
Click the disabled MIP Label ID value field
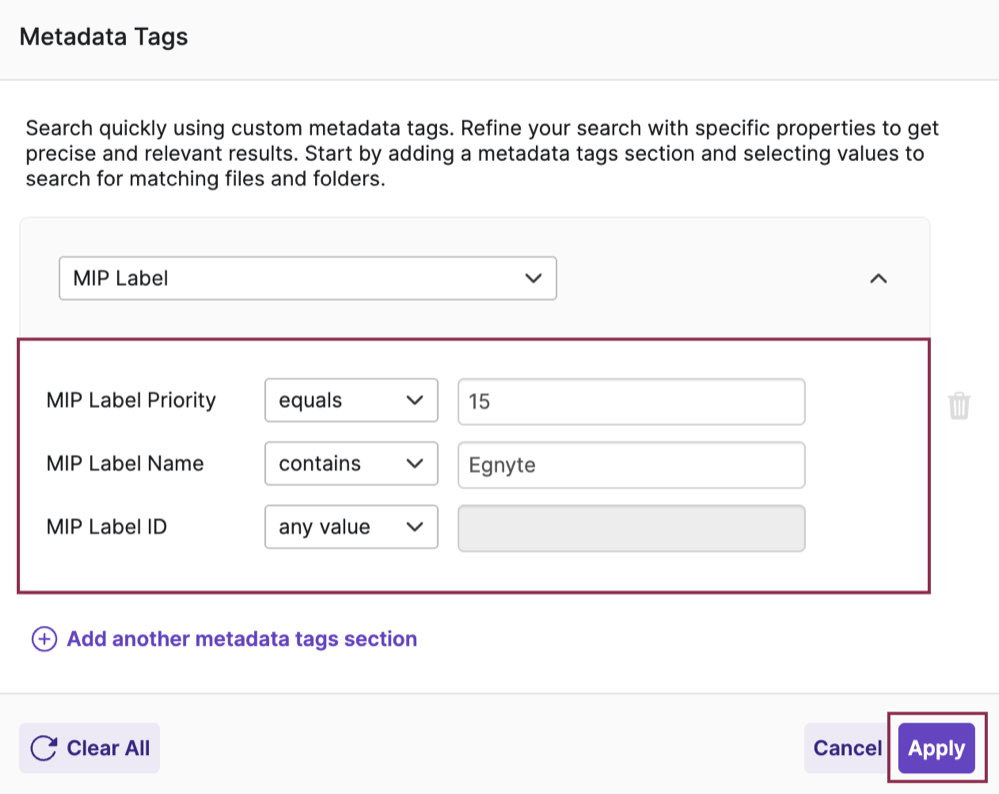coord(630,527)
